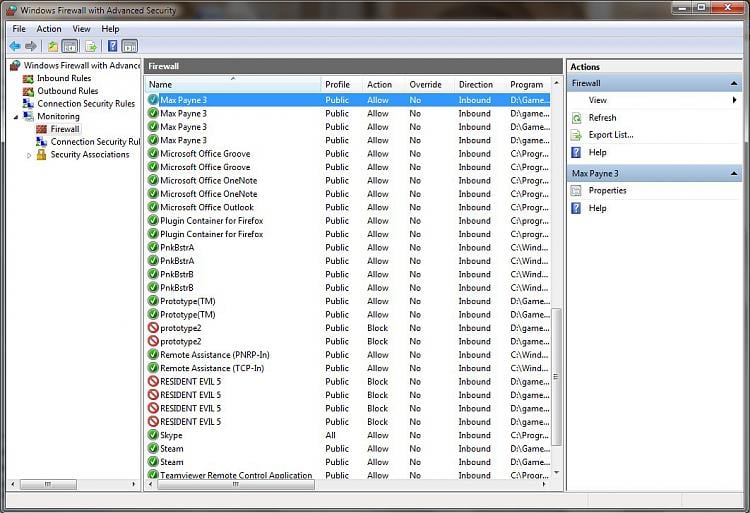750x513 pixels.
Task: Open the File menu
Action: tap(19, 29)
